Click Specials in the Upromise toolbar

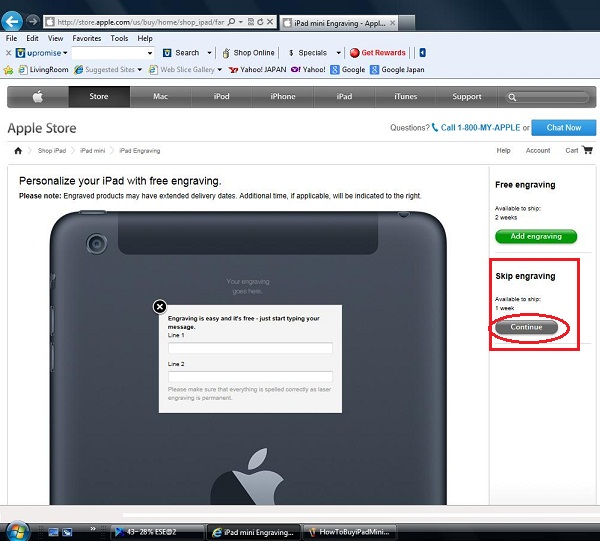(x=308, y=53)
